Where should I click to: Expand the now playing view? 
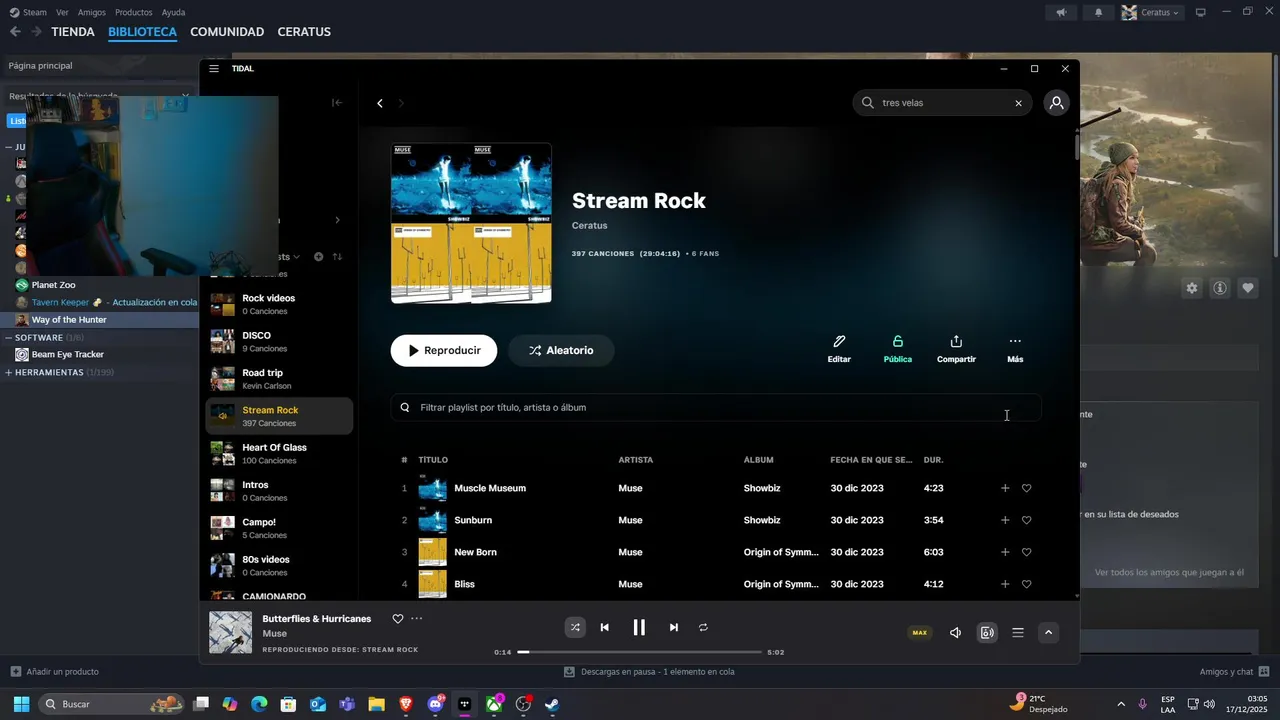pos(1048,632)
